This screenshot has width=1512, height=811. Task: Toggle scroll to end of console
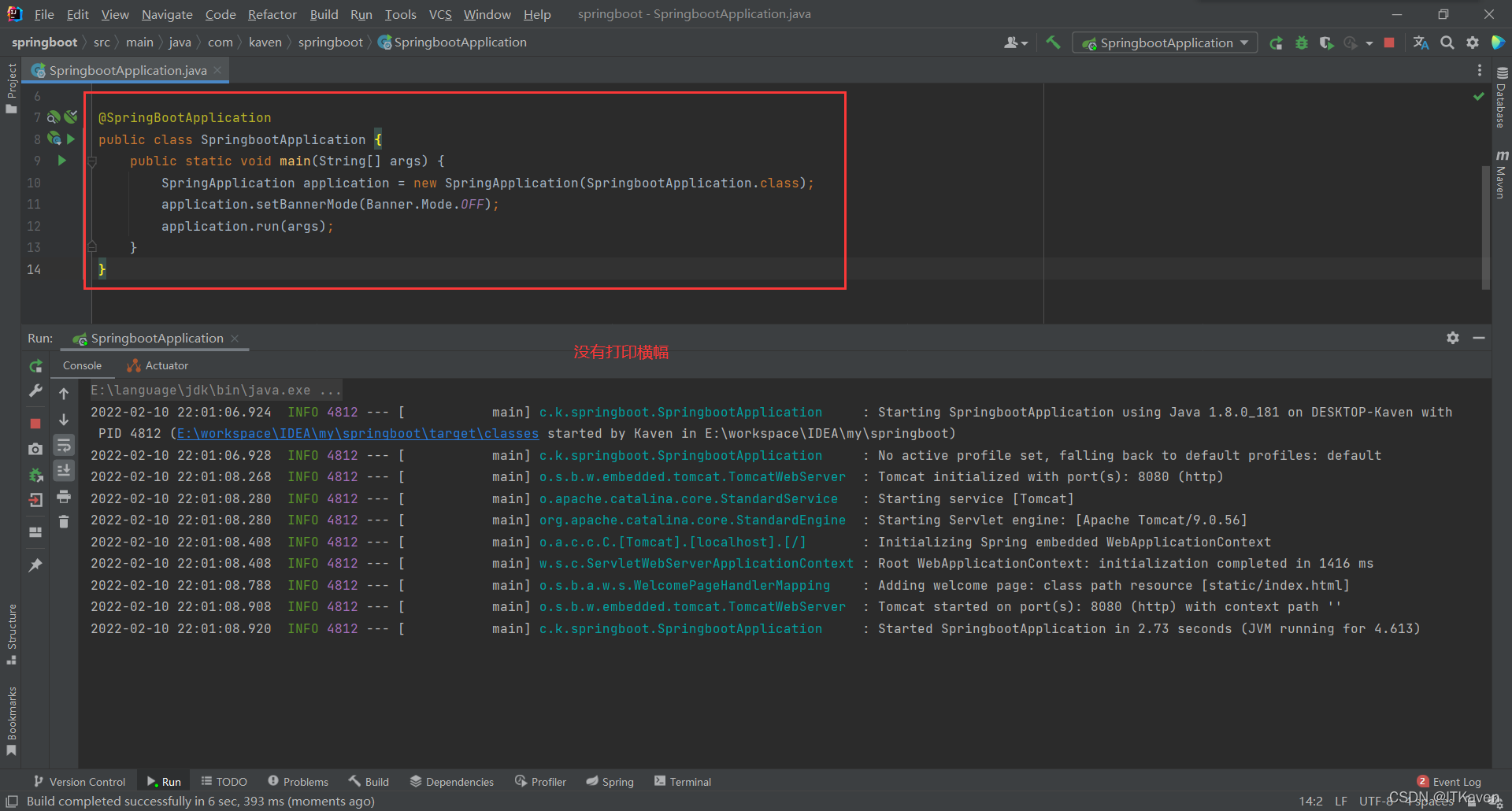(x=64, y=470)
